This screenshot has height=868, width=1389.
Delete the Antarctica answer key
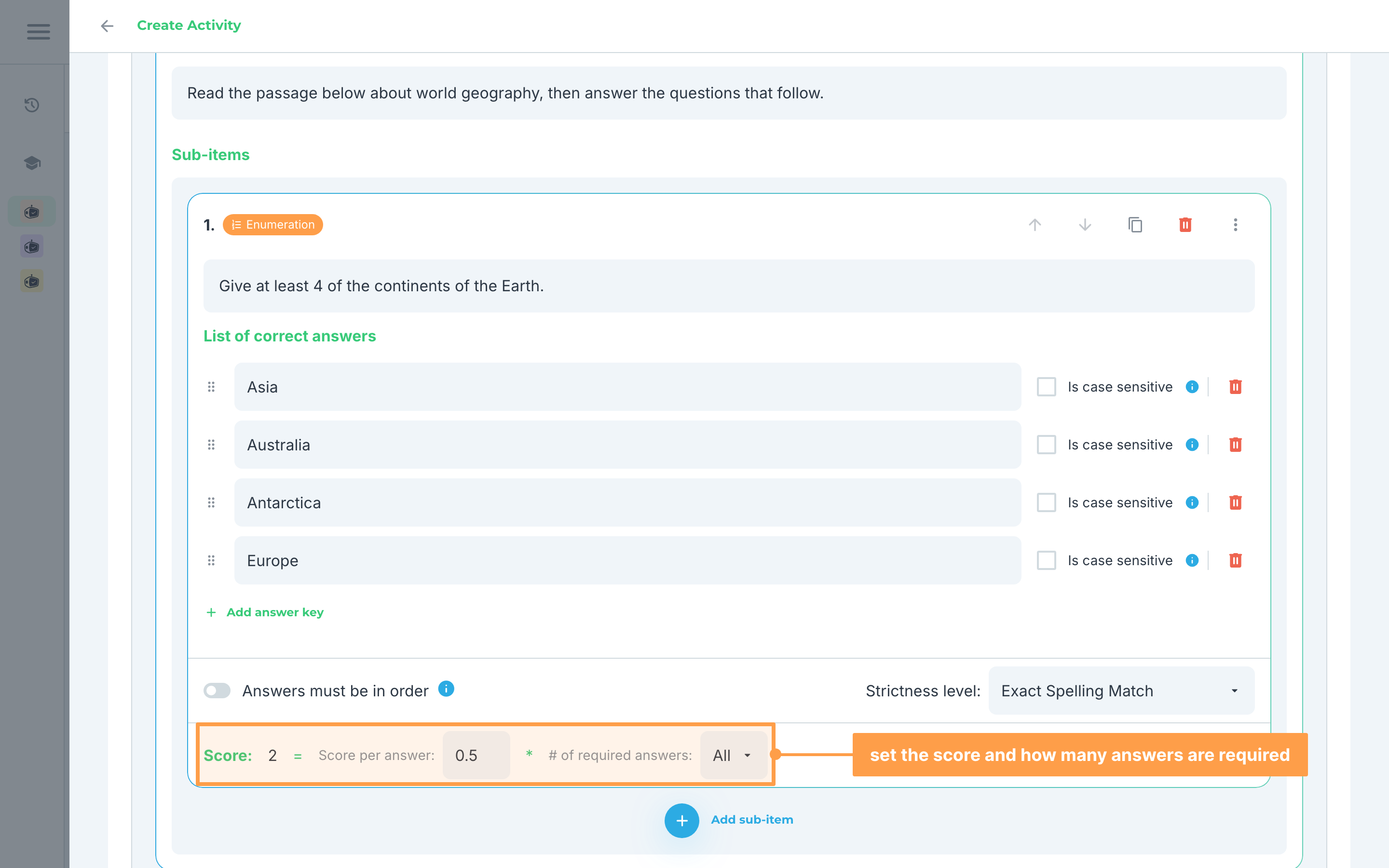(x=1235, y=502)
